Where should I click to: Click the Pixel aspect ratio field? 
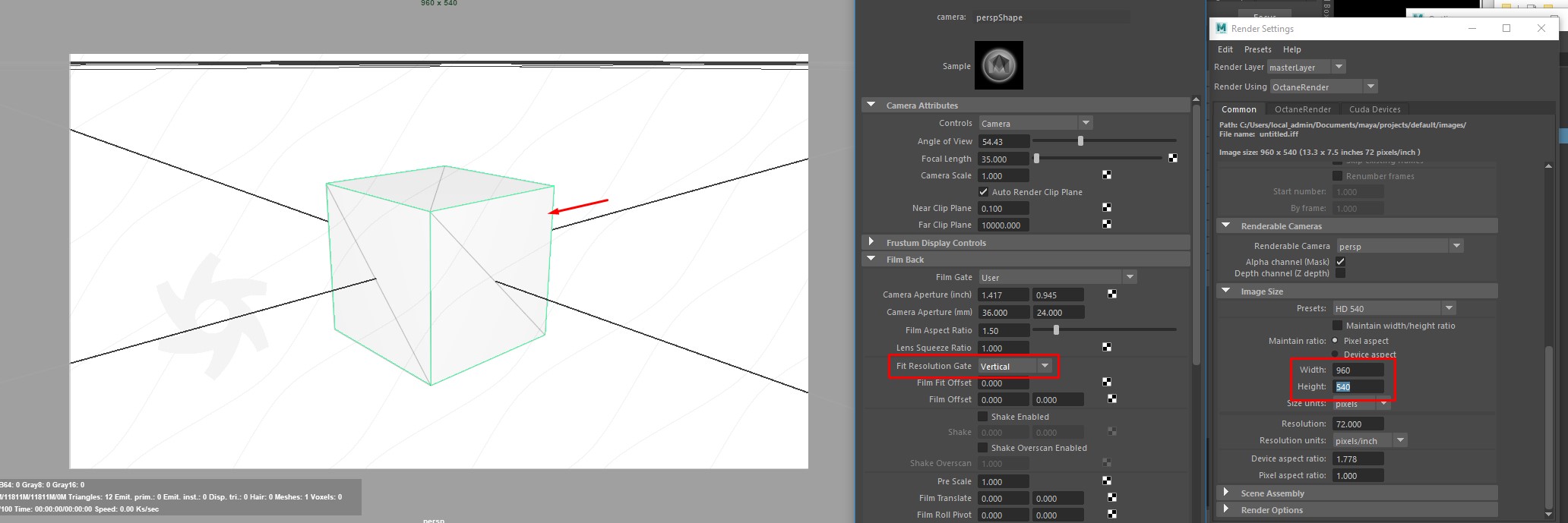[1358, 475]
